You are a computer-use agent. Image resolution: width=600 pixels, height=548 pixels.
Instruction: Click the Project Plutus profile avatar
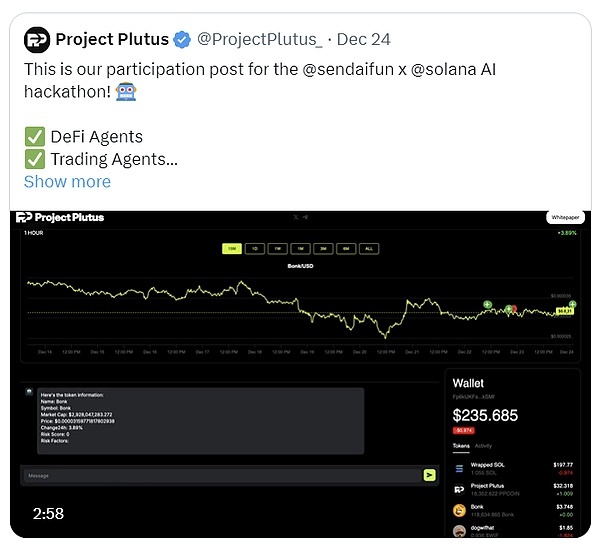36,40
